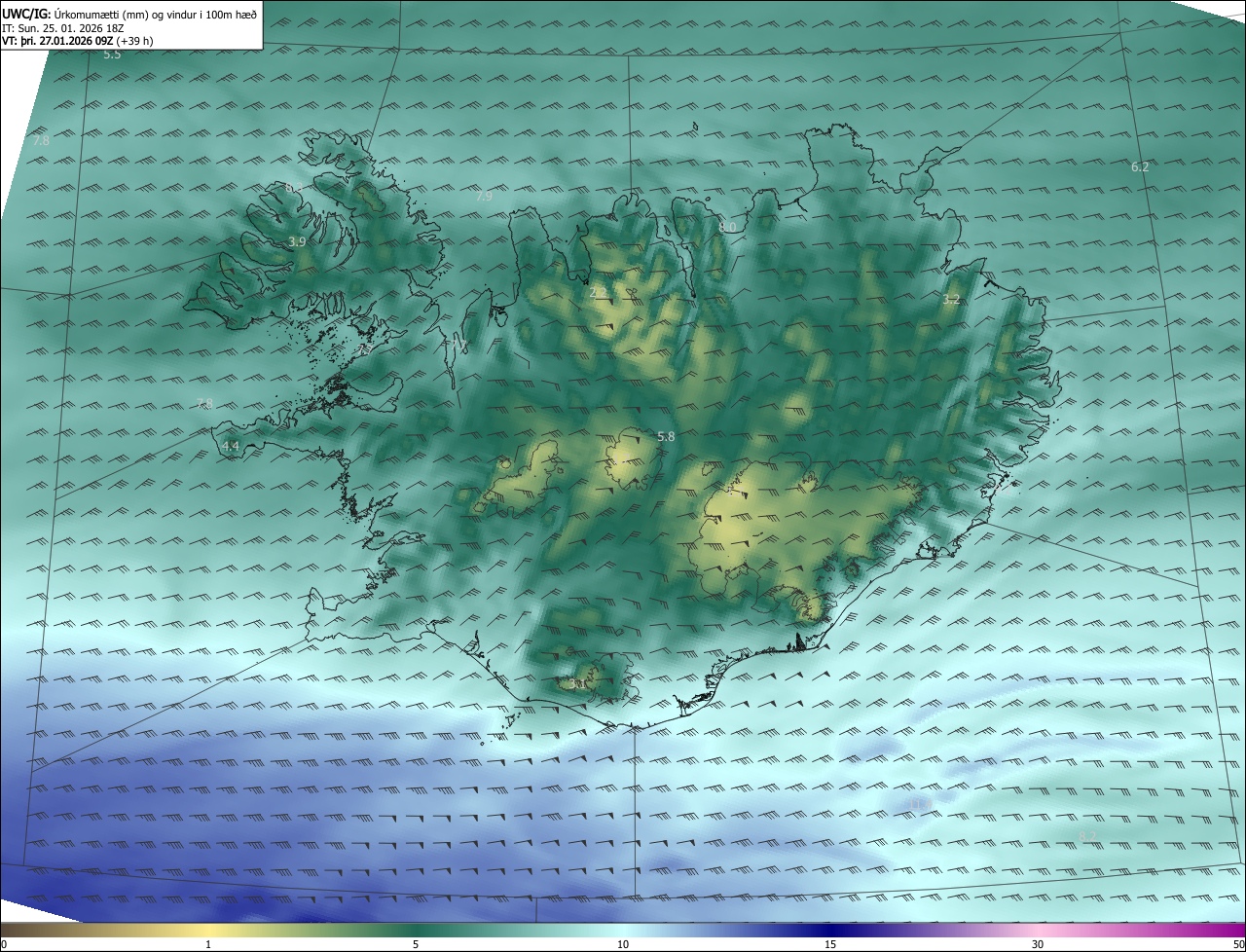The height and width of the screenshot is (952, 1246).
Task: Click the 10 tick on the color scale
Action: tap(623, 944)
